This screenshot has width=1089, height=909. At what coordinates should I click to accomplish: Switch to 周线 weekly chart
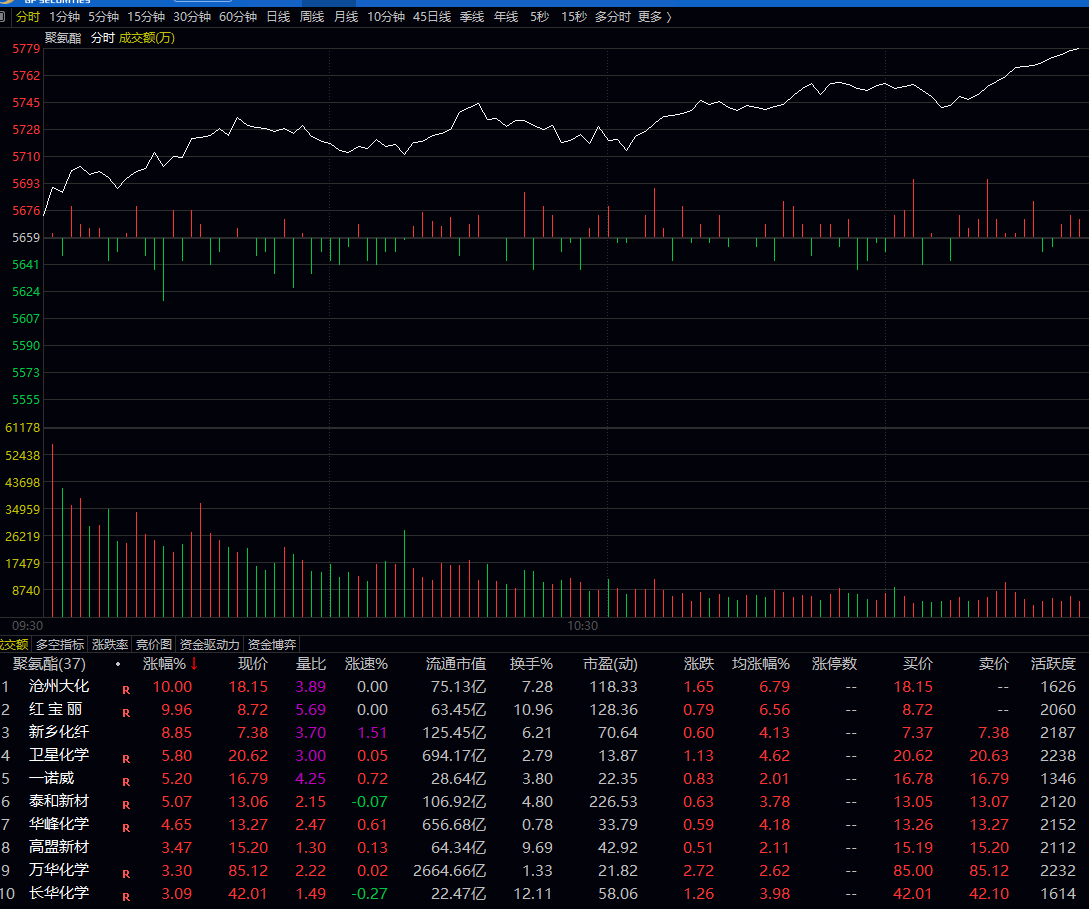pos(312,17)
